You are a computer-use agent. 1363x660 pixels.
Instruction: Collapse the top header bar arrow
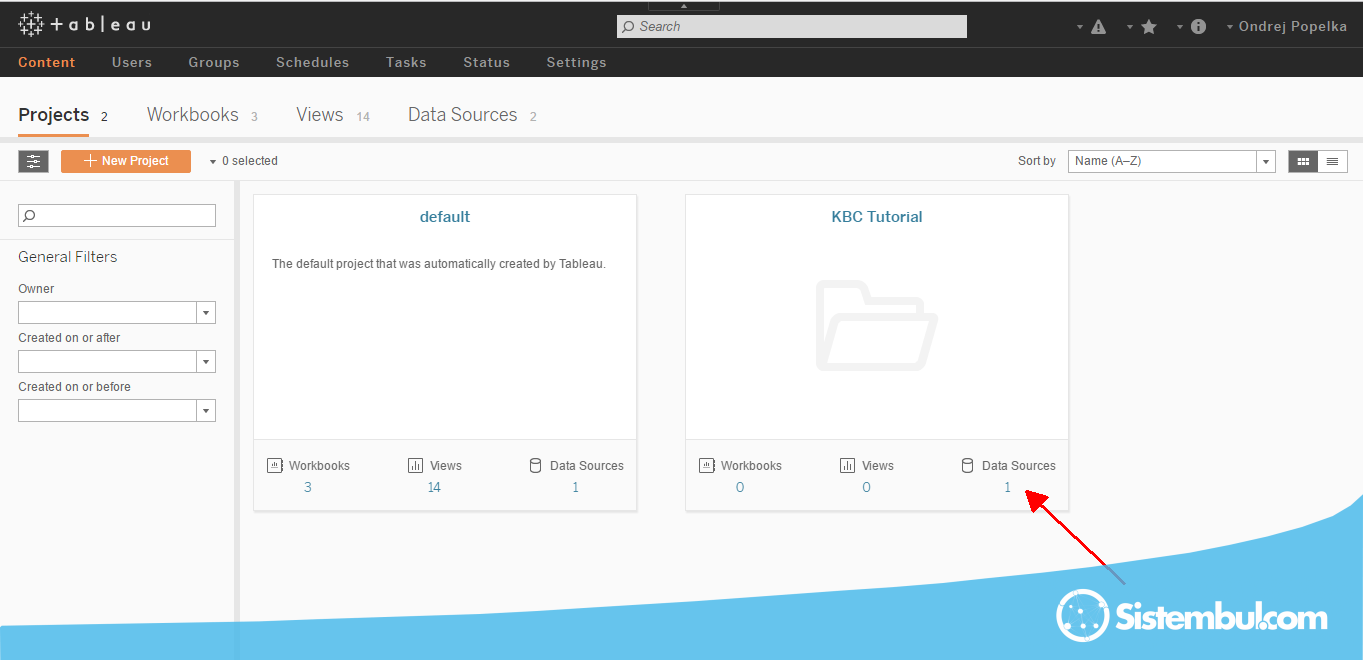(x=684, y=5)
